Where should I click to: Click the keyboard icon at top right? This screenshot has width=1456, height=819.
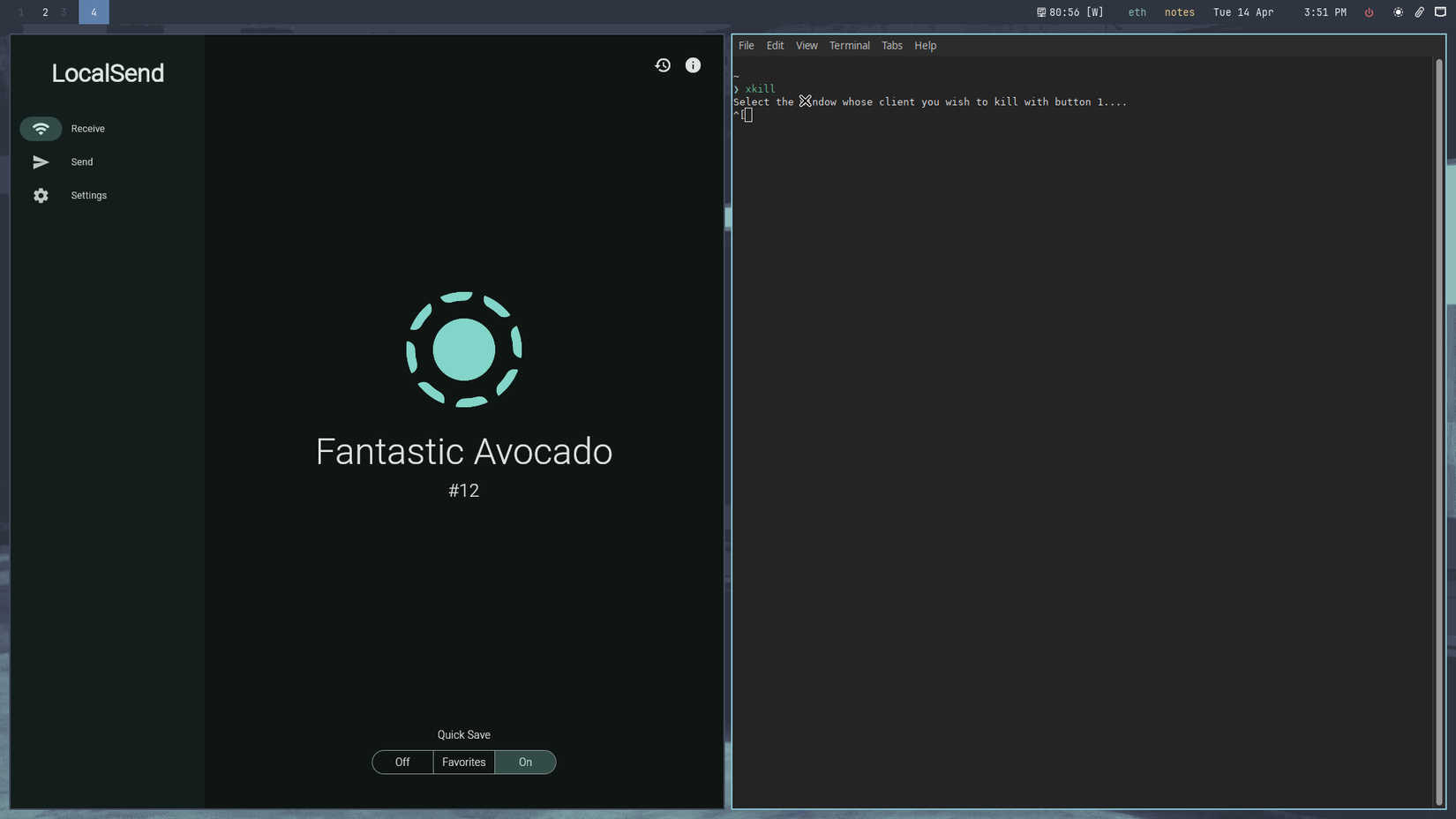pos(1442,12)
